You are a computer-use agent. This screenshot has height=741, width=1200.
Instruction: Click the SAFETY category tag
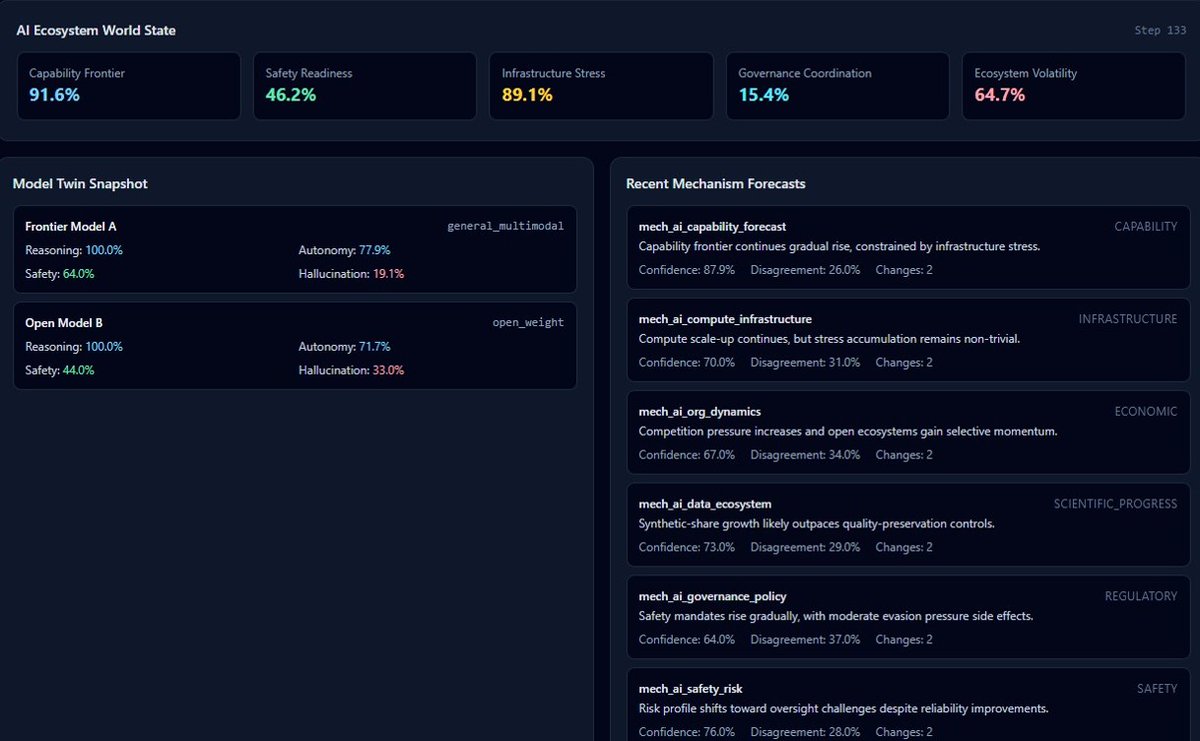pos(1157,689)
